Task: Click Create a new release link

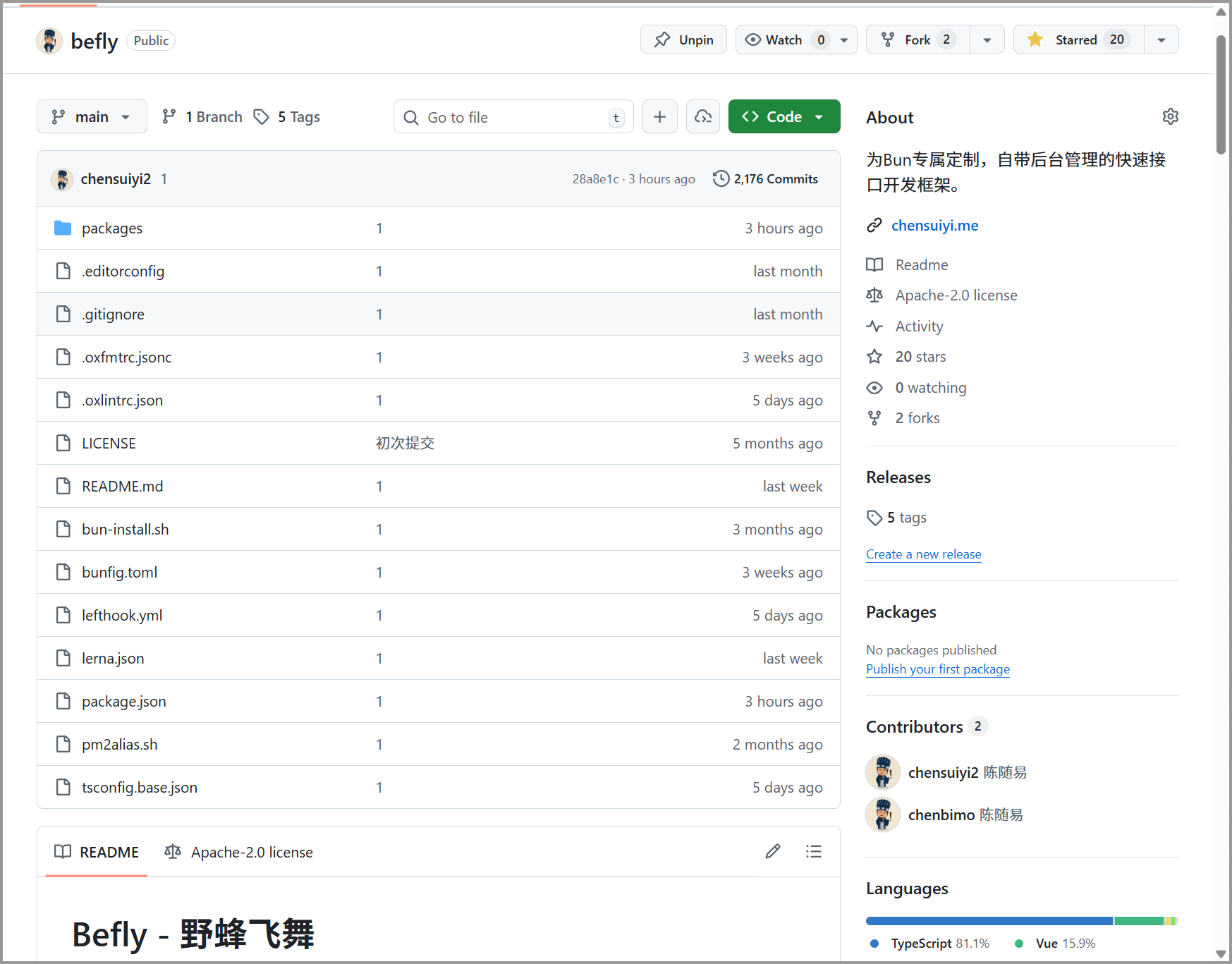Action: coord(923,554)
